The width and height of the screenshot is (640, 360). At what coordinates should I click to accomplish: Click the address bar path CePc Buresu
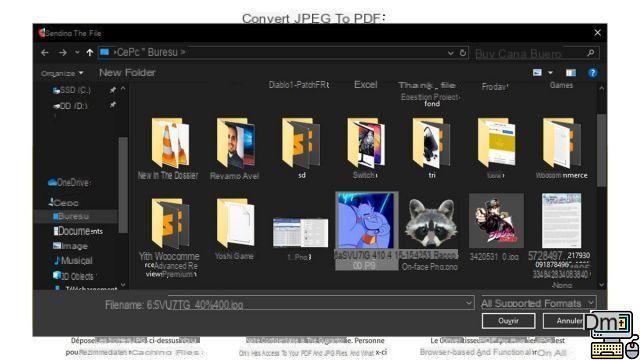(150, 52)
